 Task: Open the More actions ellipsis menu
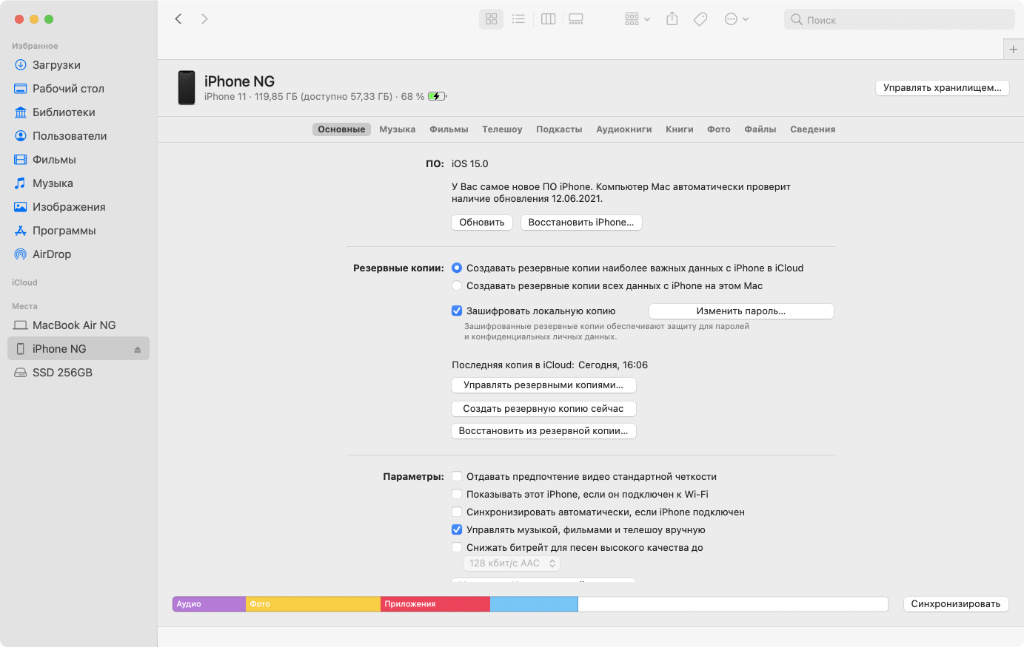click(736, 19)
